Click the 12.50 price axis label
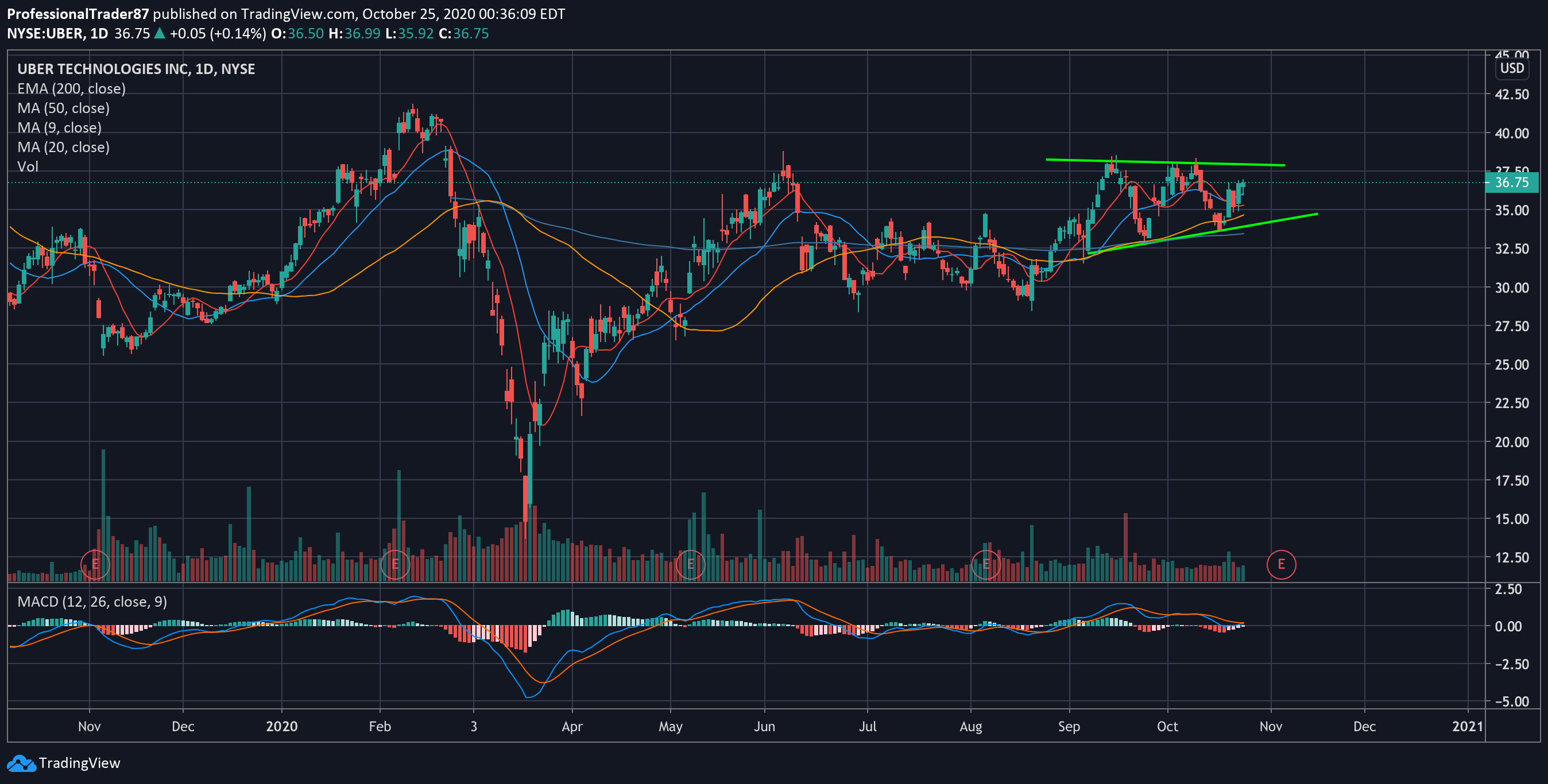The width and height of the screenshot is (1548, 784). click(x=1511, y=557)
